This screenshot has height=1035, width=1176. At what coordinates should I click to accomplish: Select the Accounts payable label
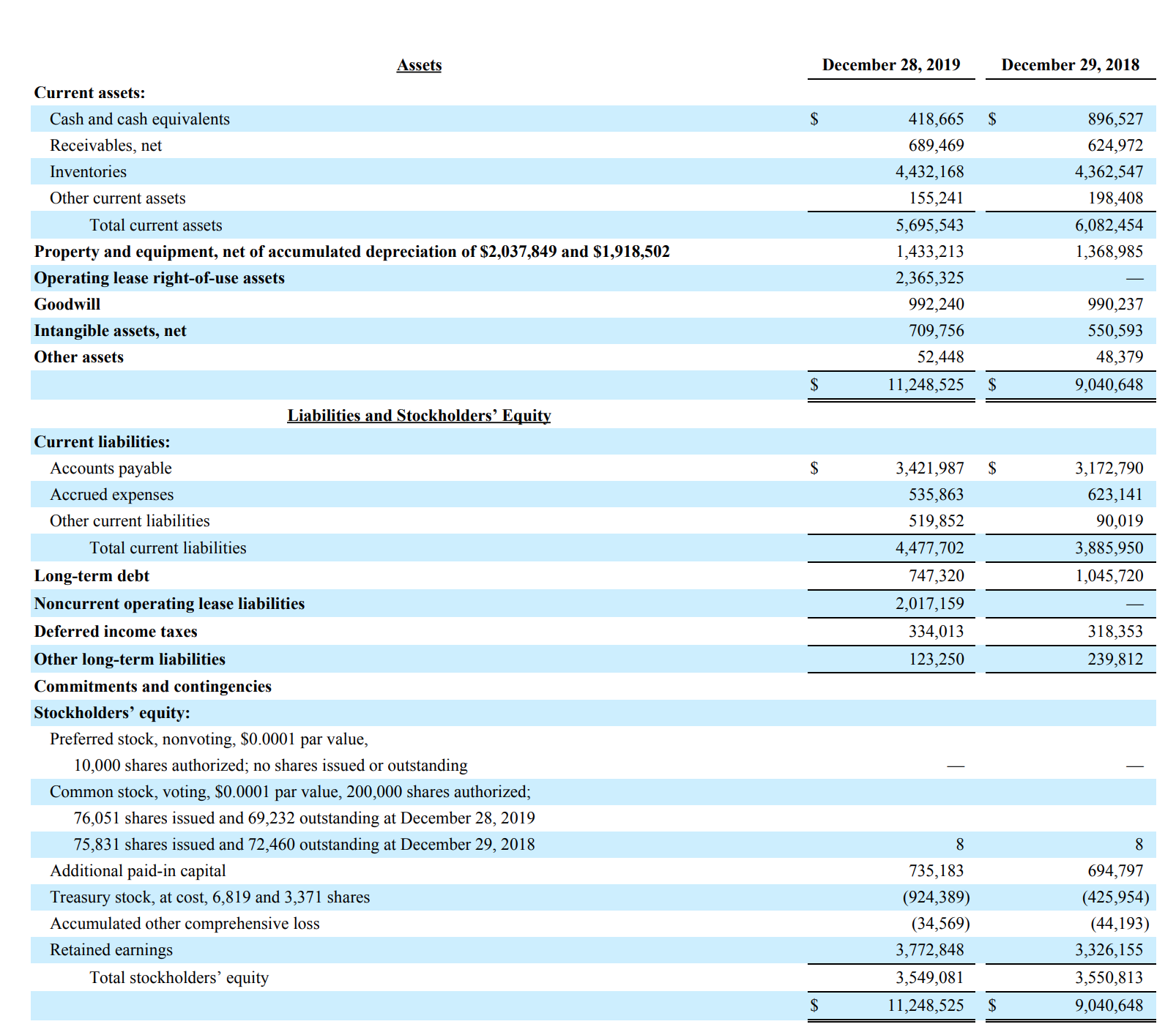coord(111,468)
